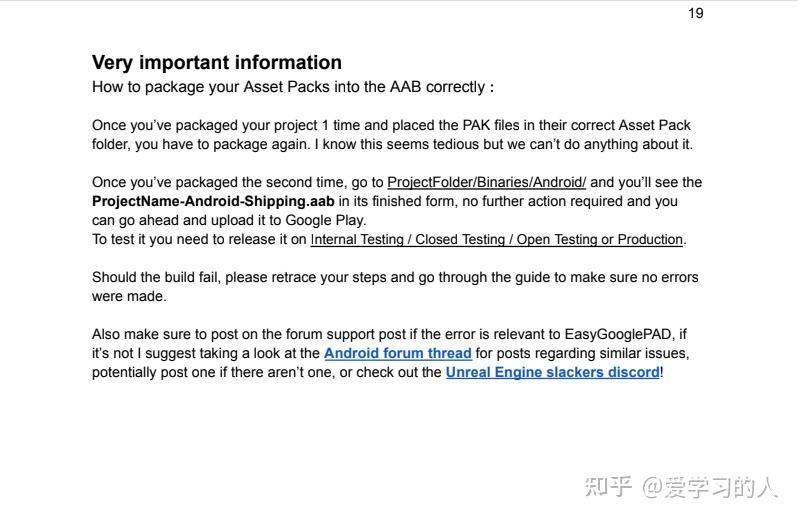798x520 pixels.
Task: Click the Zhihu logo watermark
Action: tap(608, 487)
